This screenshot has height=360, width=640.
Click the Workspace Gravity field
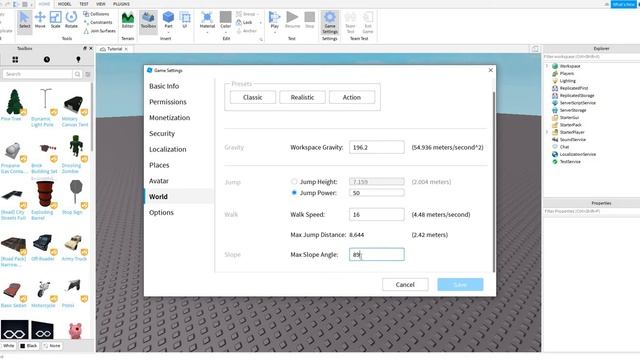(377, 147)
